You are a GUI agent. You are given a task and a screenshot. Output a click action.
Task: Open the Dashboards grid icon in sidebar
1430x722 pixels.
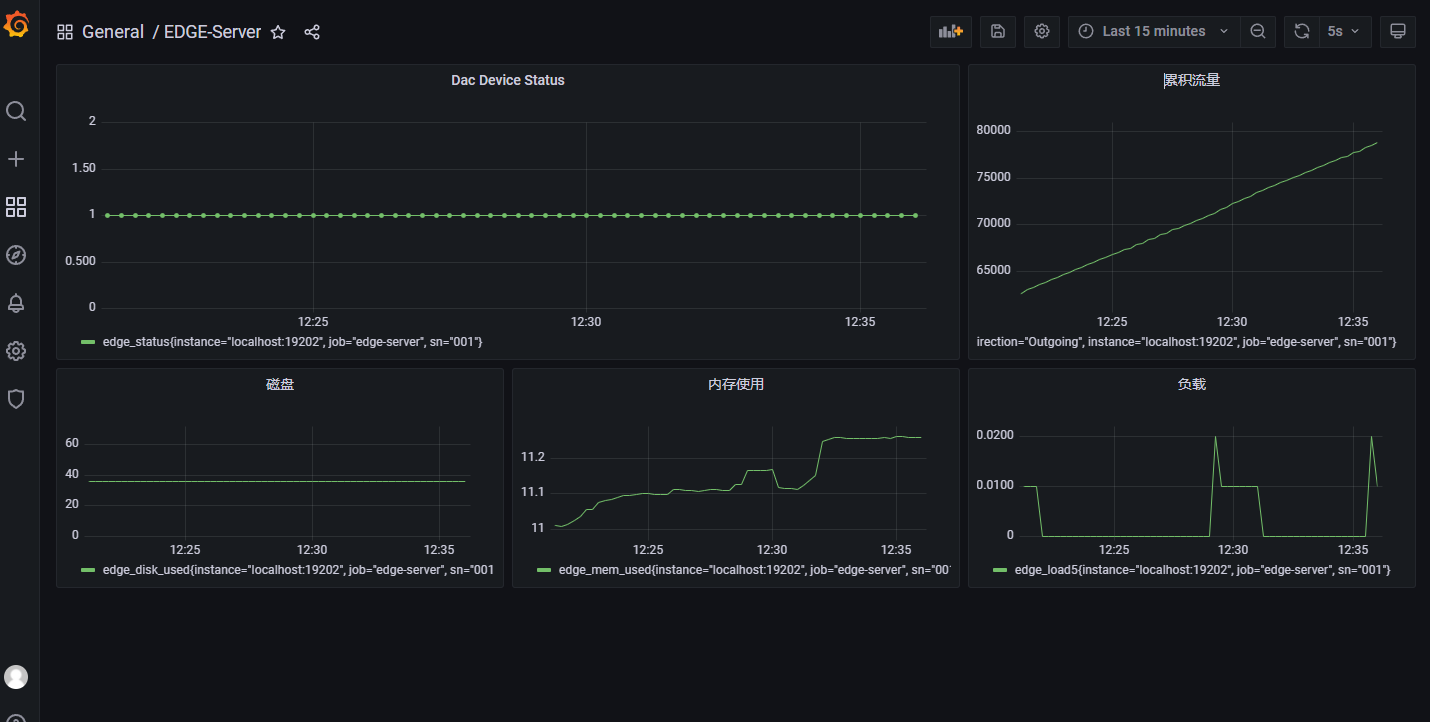(16, 207)
